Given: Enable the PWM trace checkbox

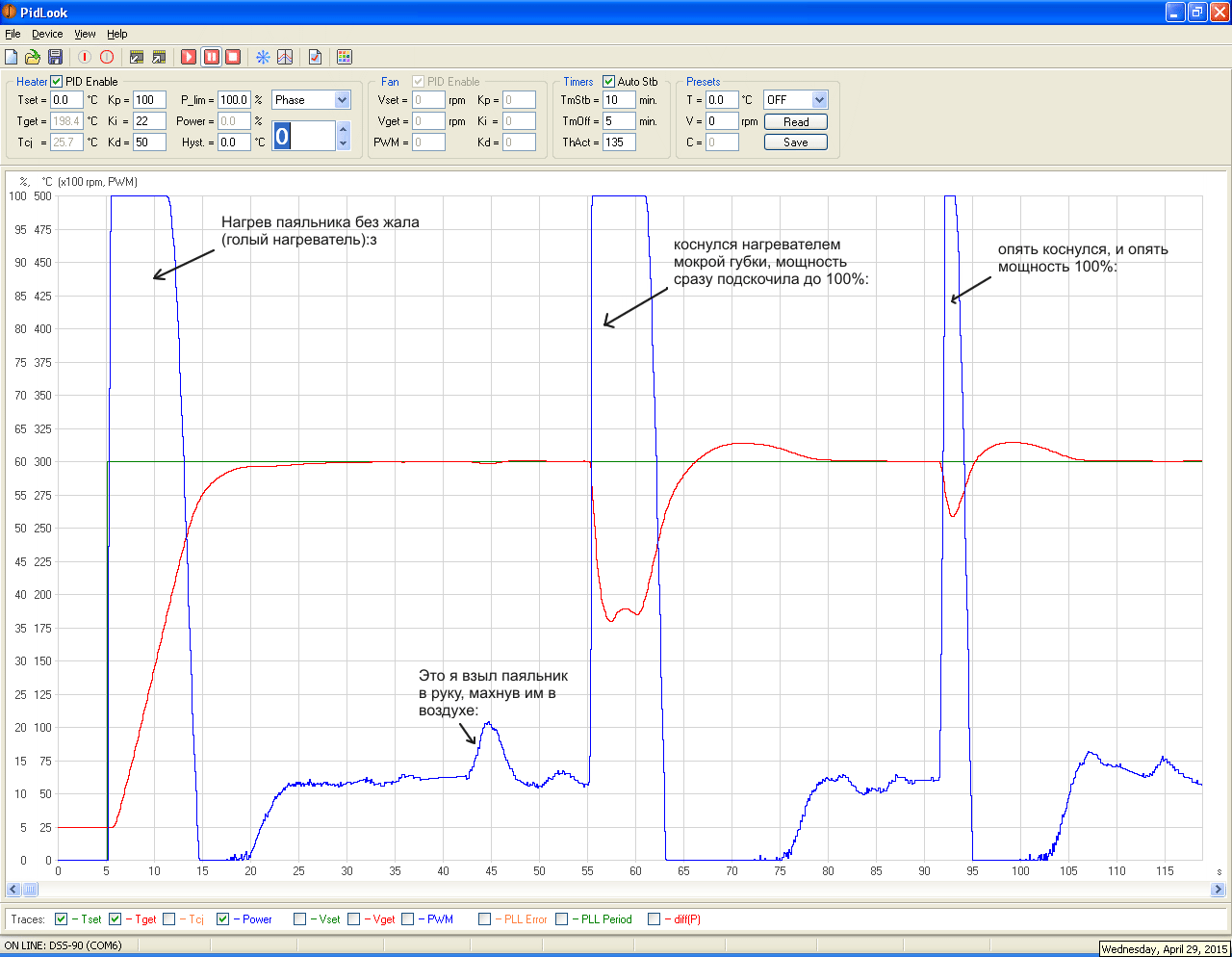Looking at the screenshot, I should click(408, 918).
